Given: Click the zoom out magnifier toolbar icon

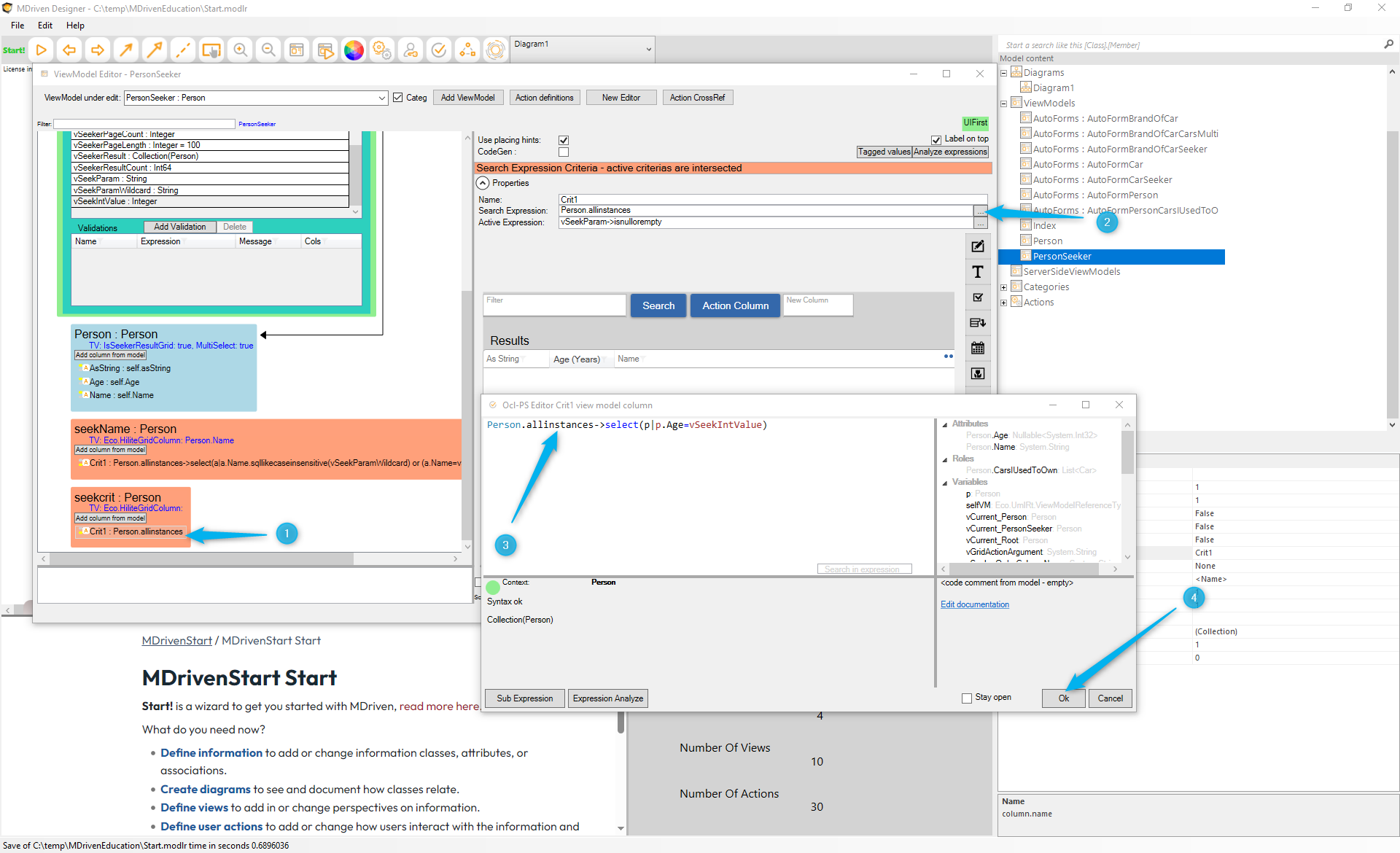Looking at the screenshot, I should pyautogui.click(x=268, y=50).
